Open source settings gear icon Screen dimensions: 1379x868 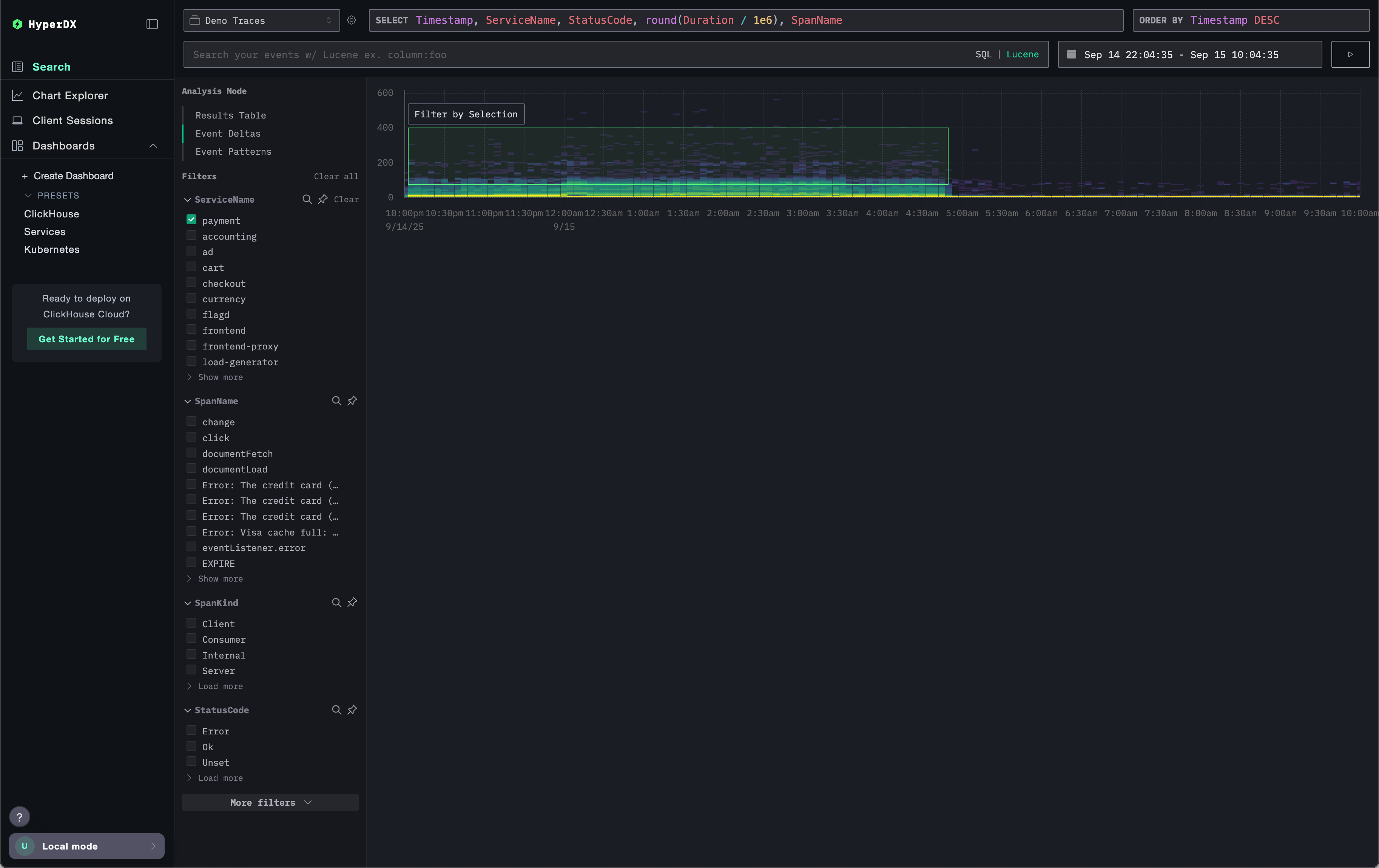(x=352, y=20)
